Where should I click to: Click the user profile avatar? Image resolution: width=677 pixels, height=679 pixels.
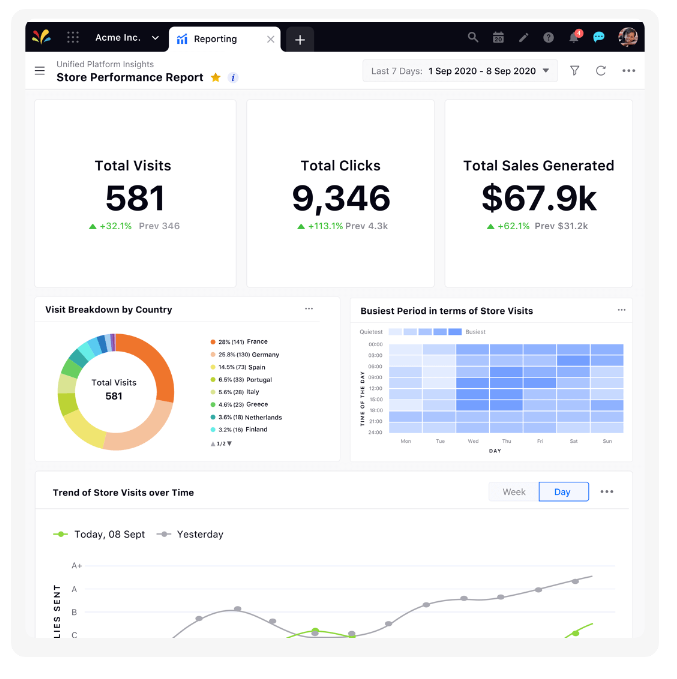[x=628, y=38]
